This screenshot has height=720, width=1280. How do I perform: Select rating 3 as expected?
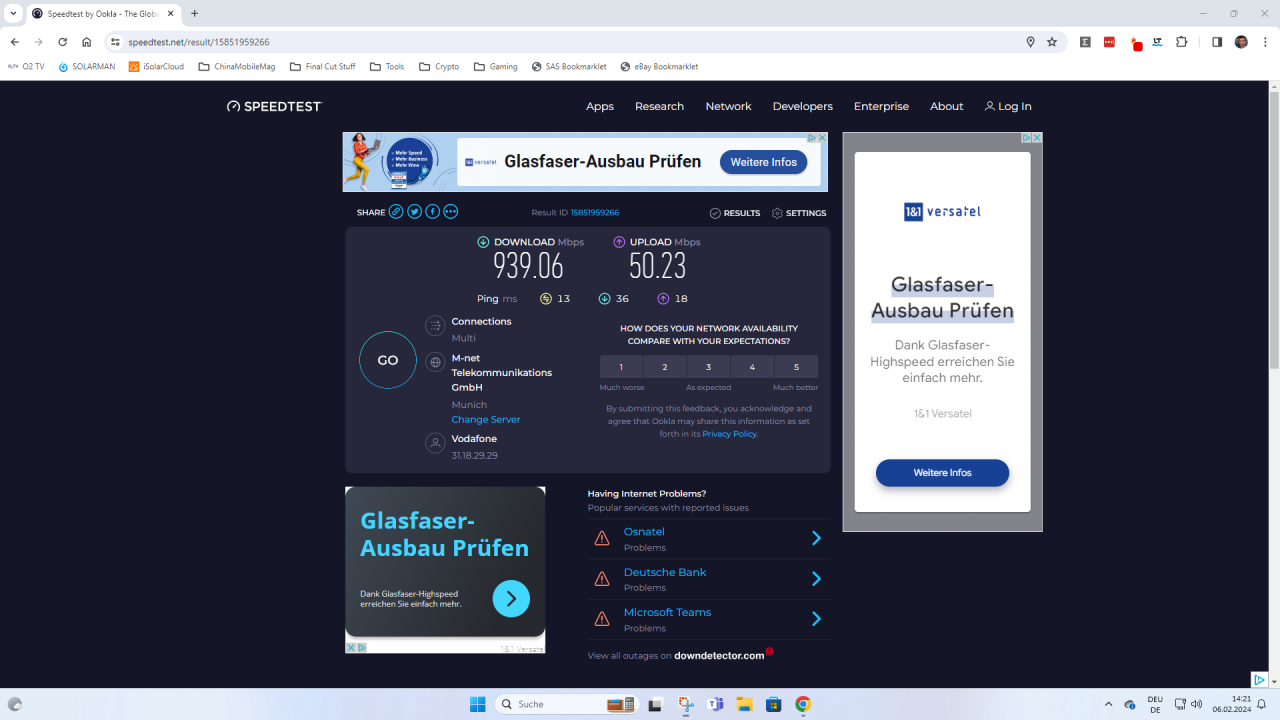click(x=709, y=367)
